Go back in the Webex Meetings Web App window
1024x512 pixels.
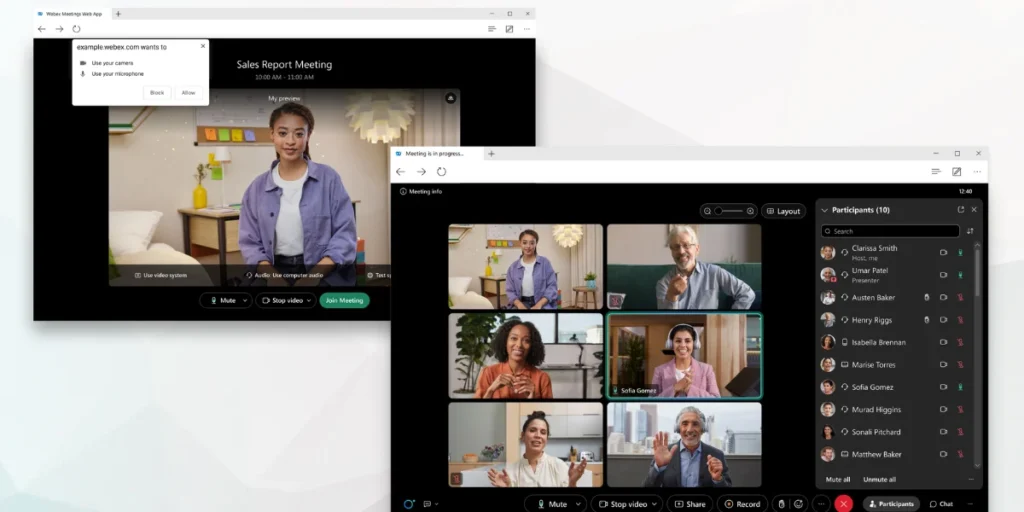click(x=42, y=29)
